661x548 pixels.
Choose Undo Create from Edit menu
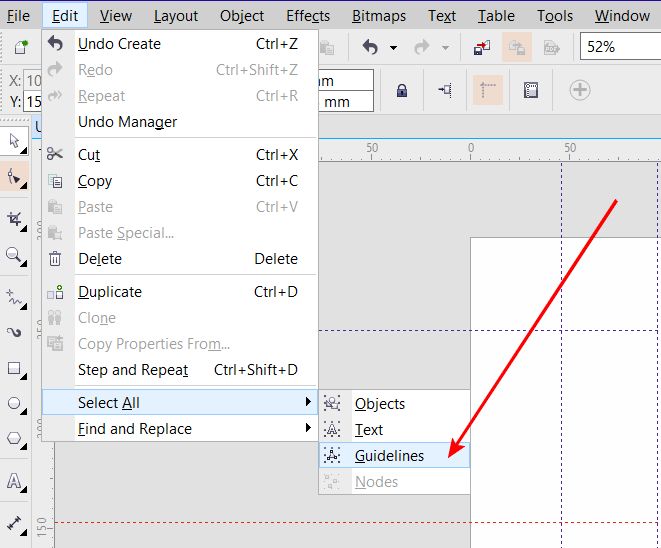pos(180,44)
